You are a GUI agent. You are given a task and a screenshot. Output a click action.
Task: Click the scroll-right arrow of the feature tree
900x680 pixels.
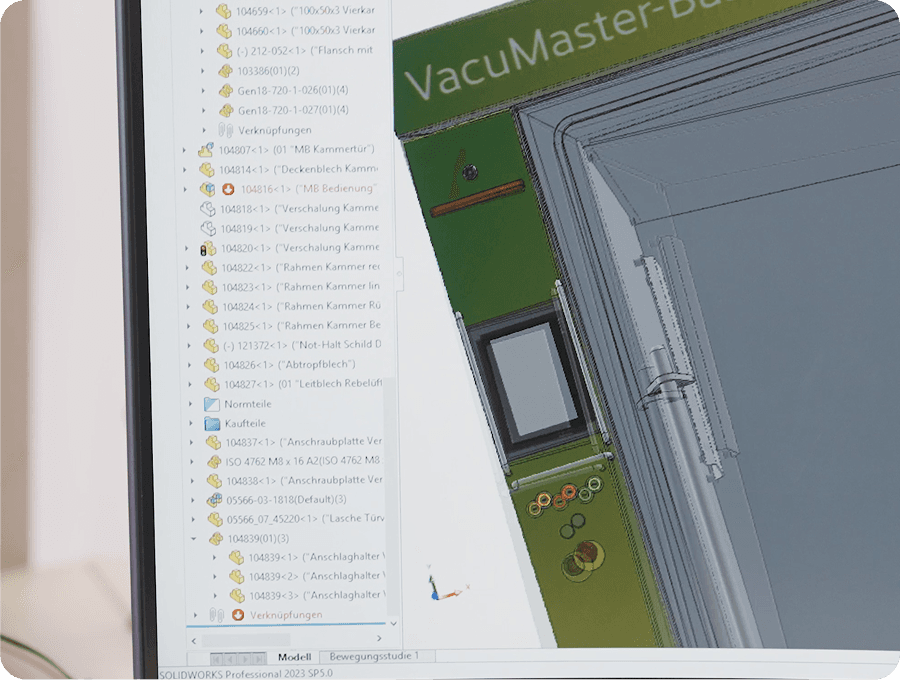pos(379,638)
